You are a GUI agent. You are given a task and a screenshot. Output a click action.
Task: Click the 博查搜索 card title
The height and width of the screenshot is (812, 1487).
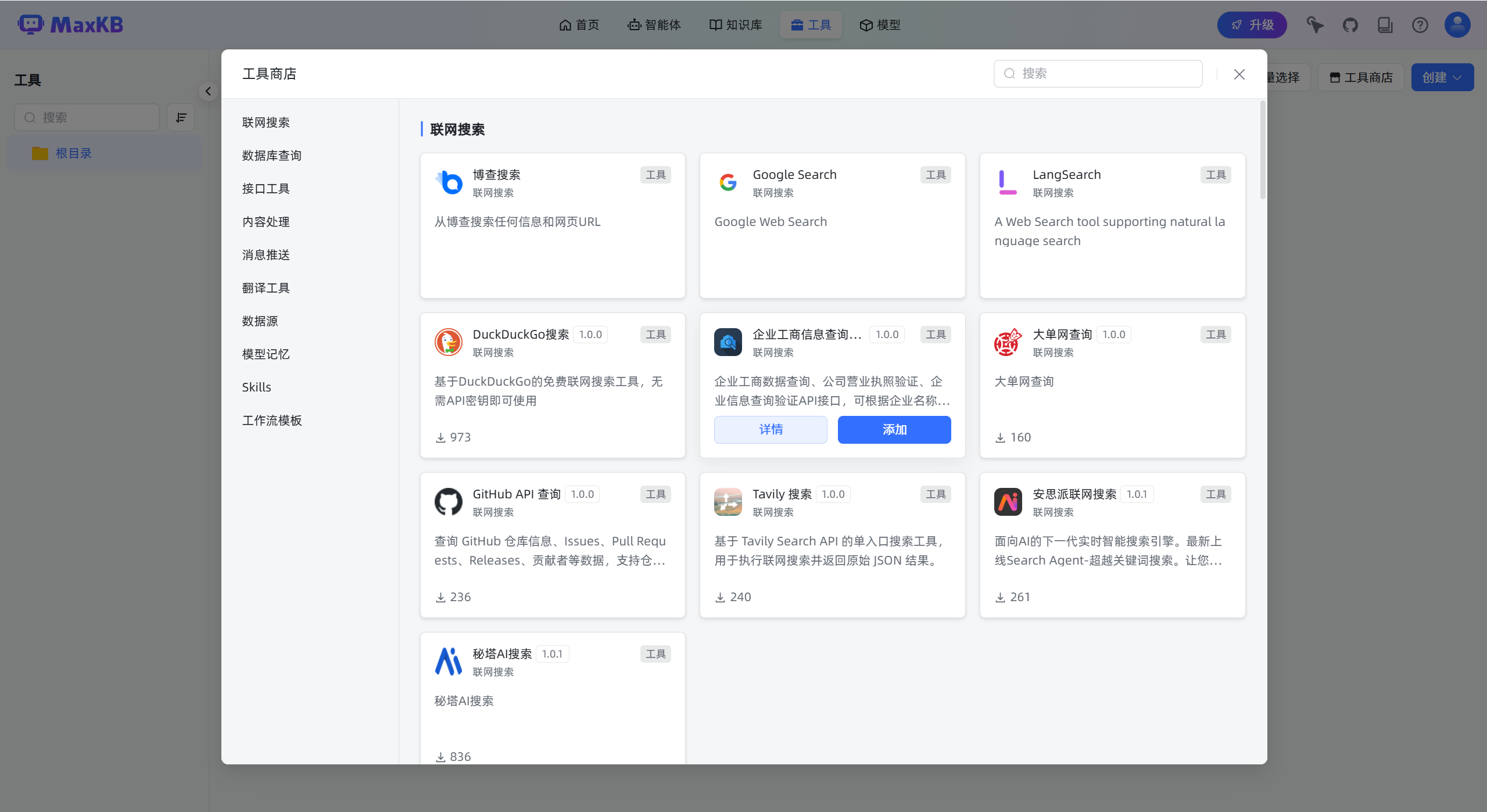point(497,175)
